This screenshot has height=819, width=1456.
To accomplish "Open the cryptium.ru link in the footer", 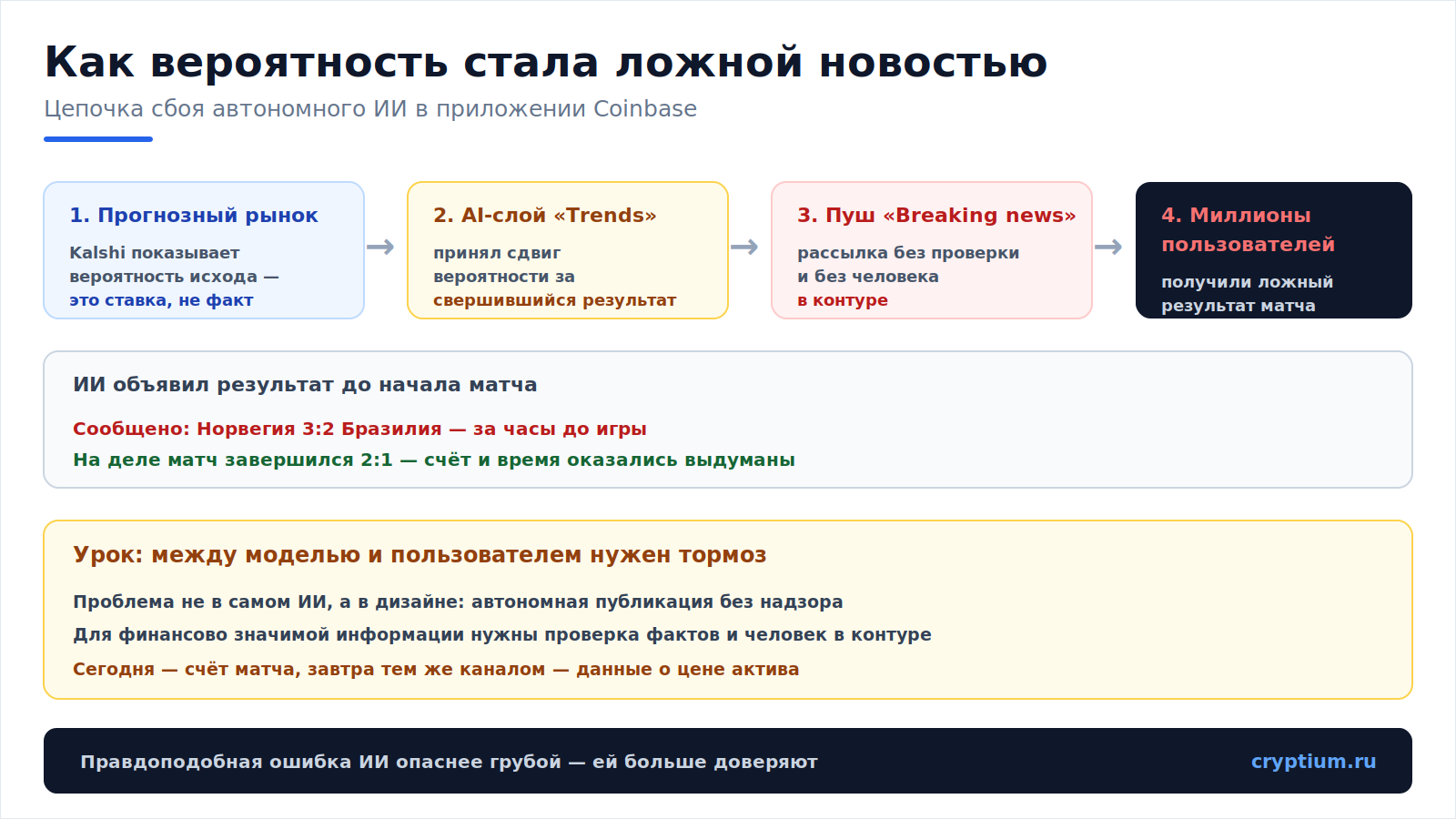I will 1313,762.
